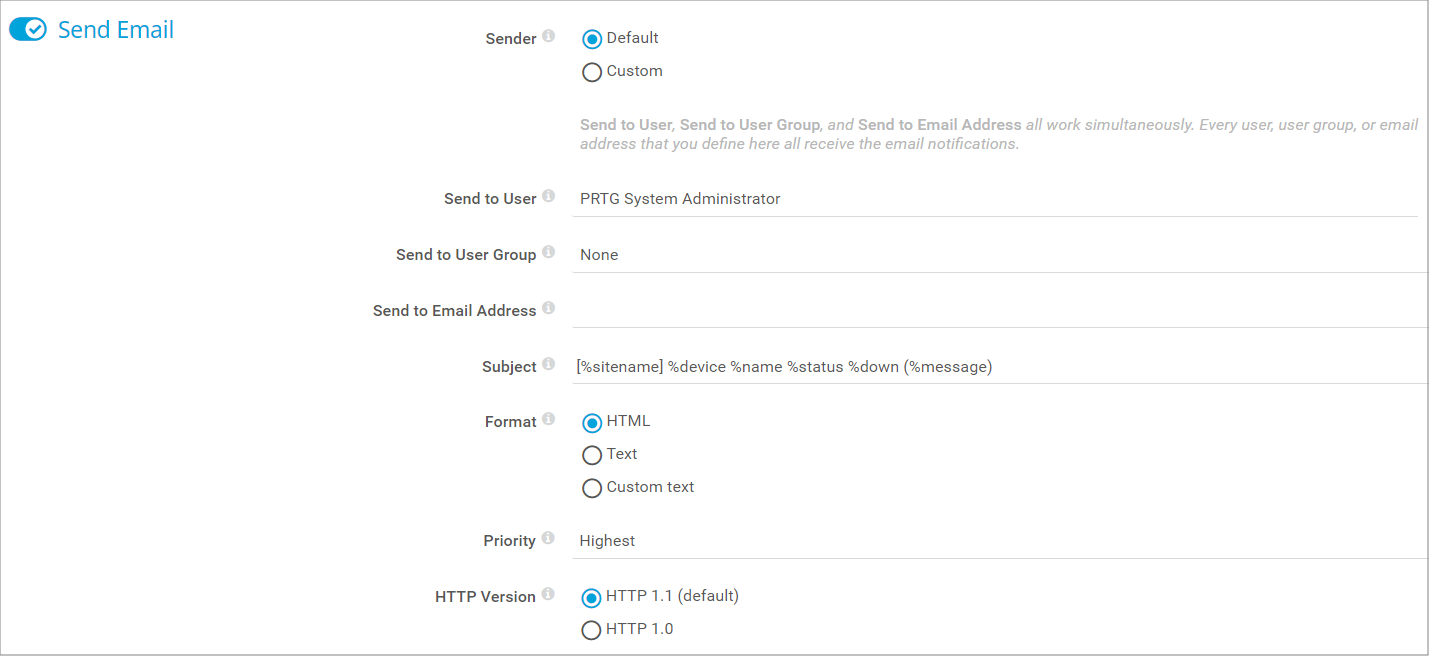Select HTTP 1.0 version radio button

click(x=592, y=630)
